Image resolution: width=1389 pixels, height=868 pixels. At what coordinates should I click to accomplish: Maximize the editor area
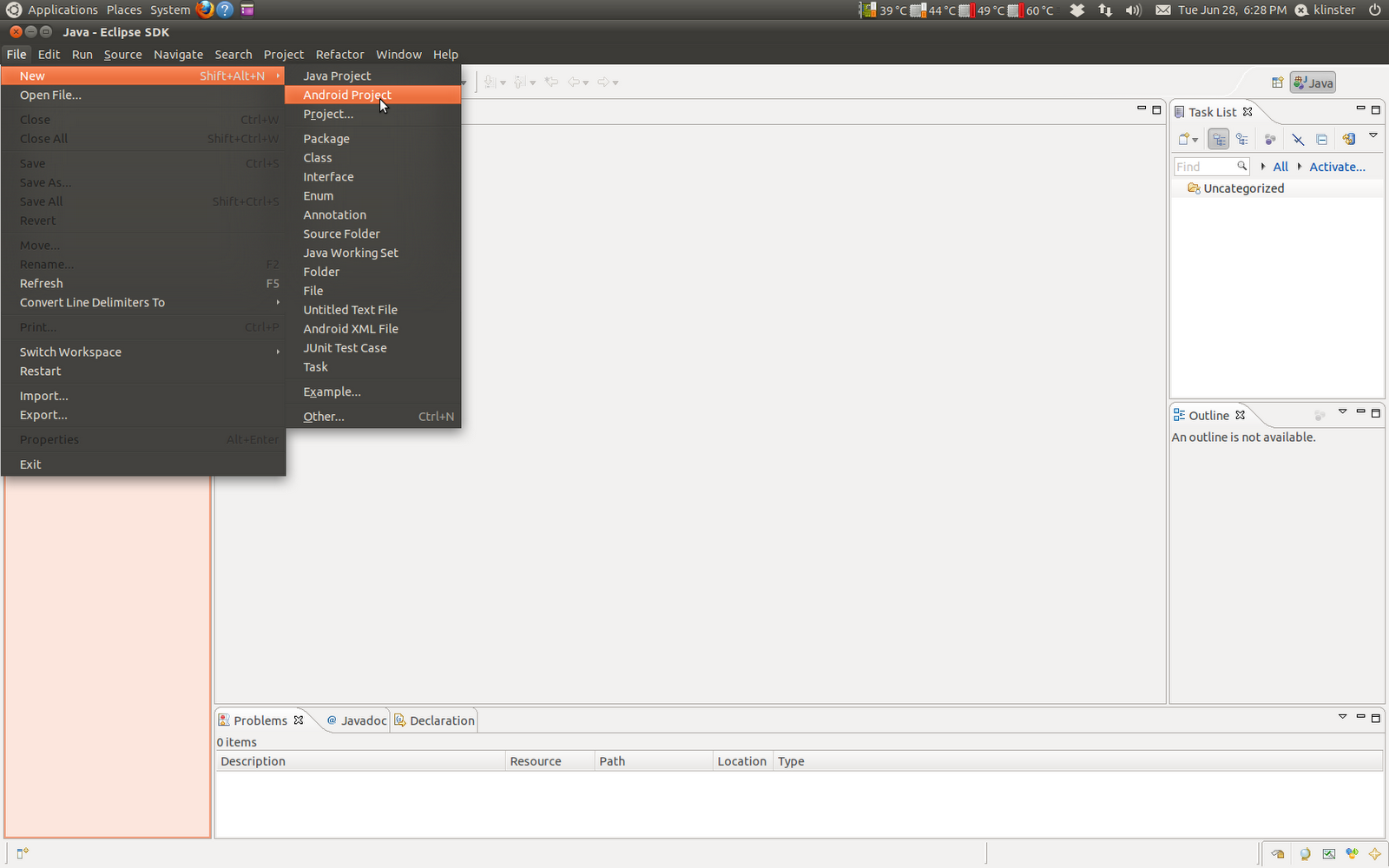click(x=1156, y=109)
